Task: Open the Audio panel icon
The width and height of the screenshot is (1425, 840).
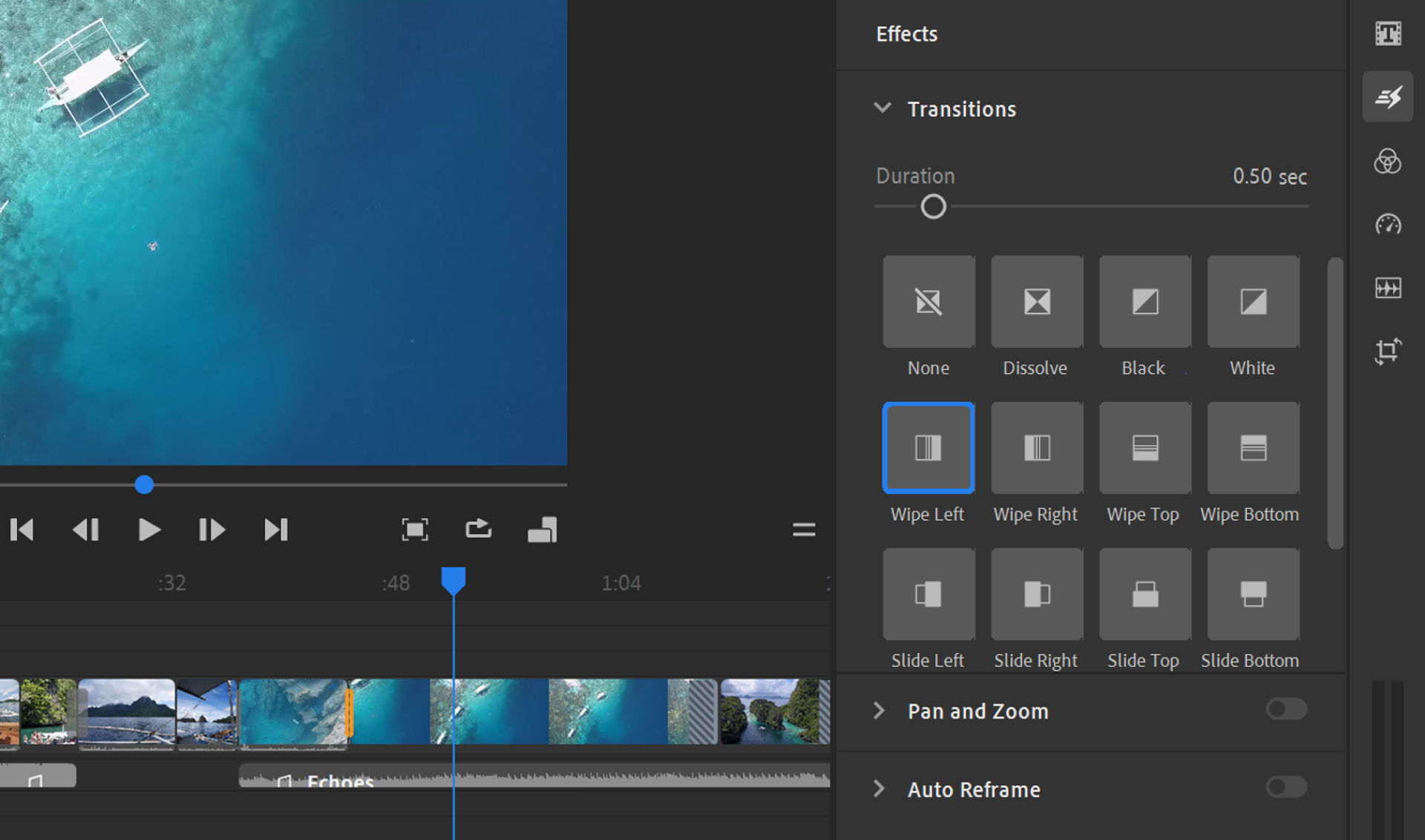Action: tap(1387, 287)
